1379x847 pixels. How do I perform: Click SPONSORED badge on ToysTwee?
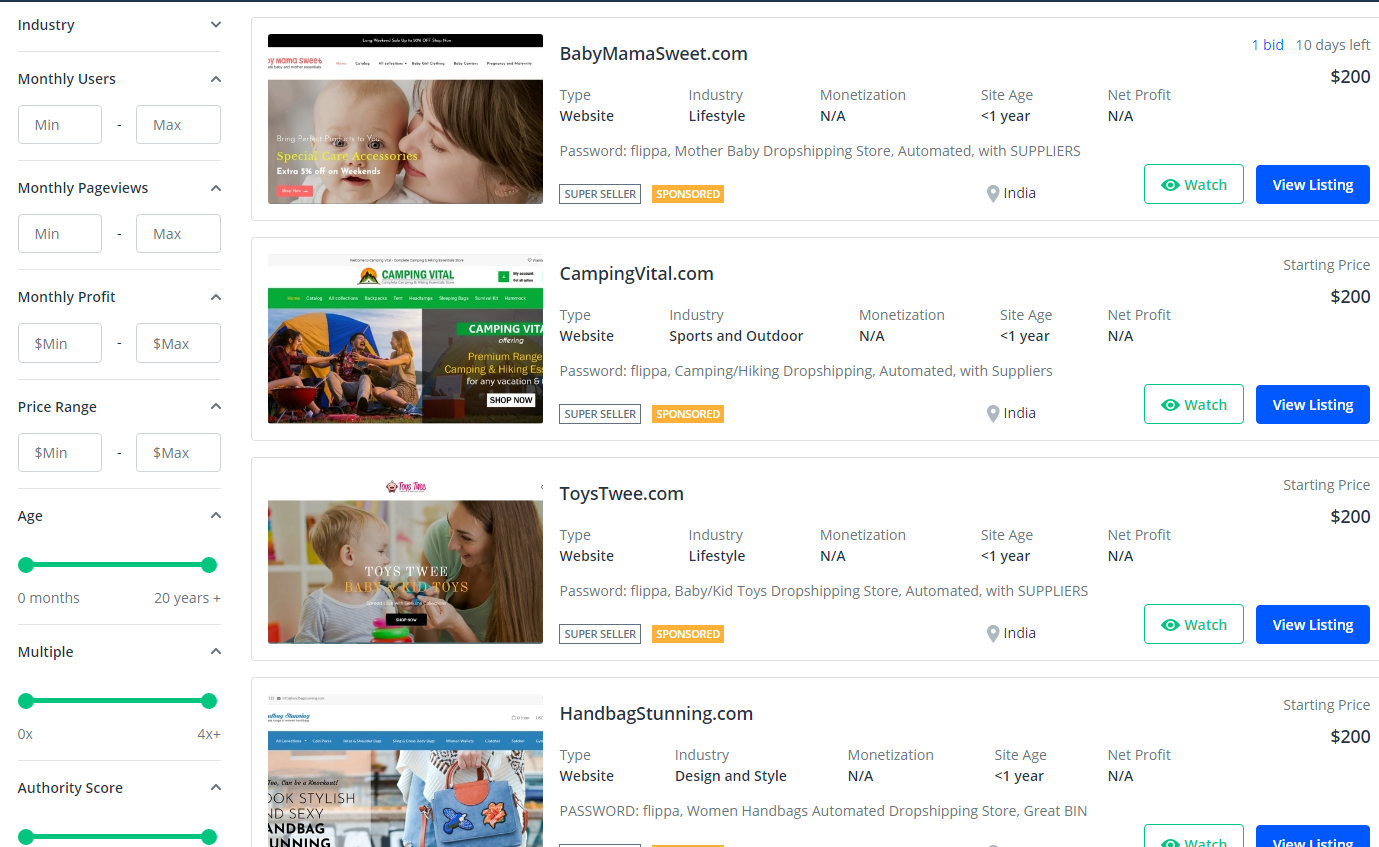click(x=688, y=634)
